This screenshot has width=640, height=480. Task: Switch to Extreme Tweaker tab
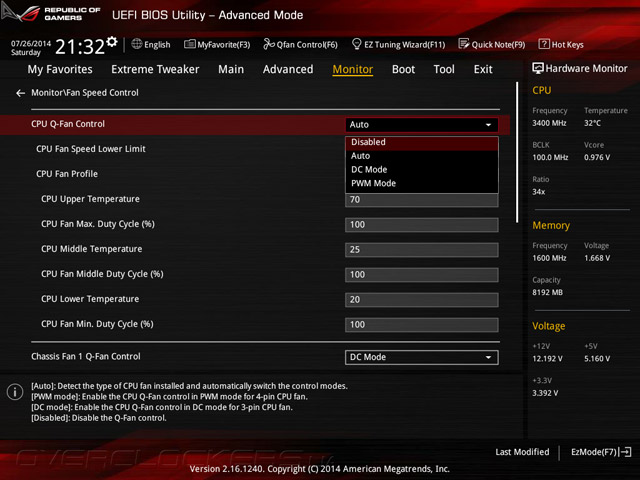pos(155,69)
